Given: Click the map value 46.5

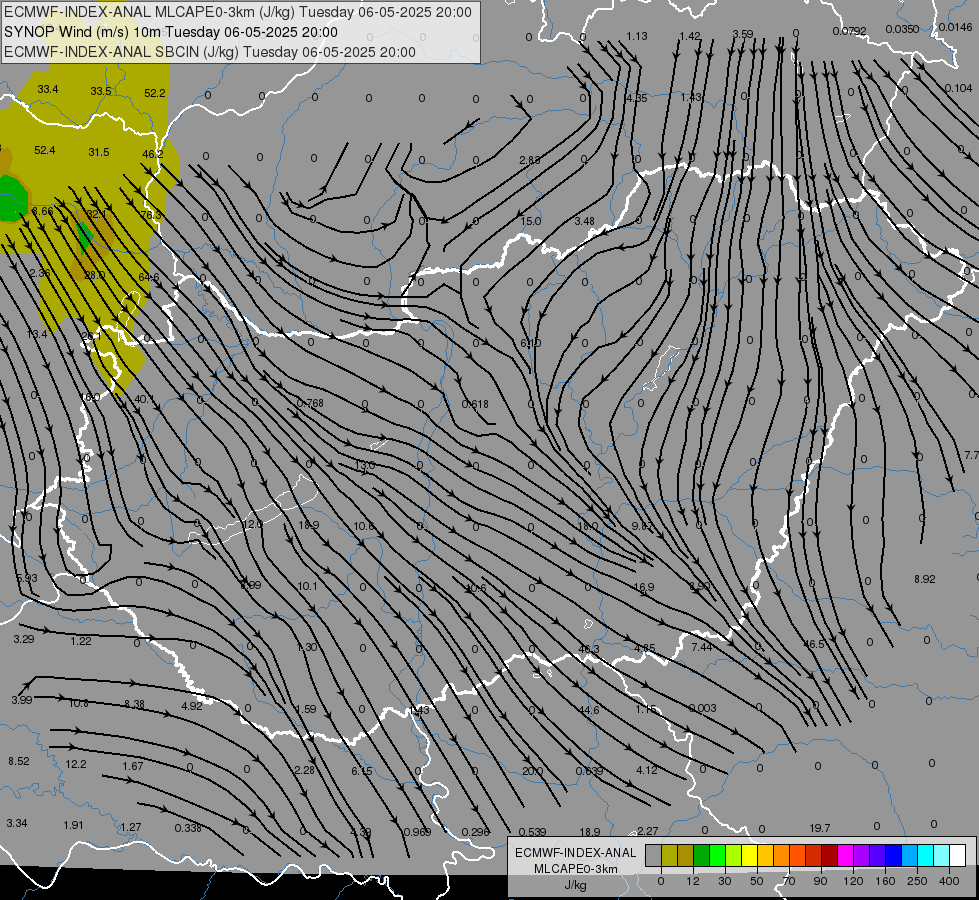Looking at the screenshot, I should [x=814, y=644].
